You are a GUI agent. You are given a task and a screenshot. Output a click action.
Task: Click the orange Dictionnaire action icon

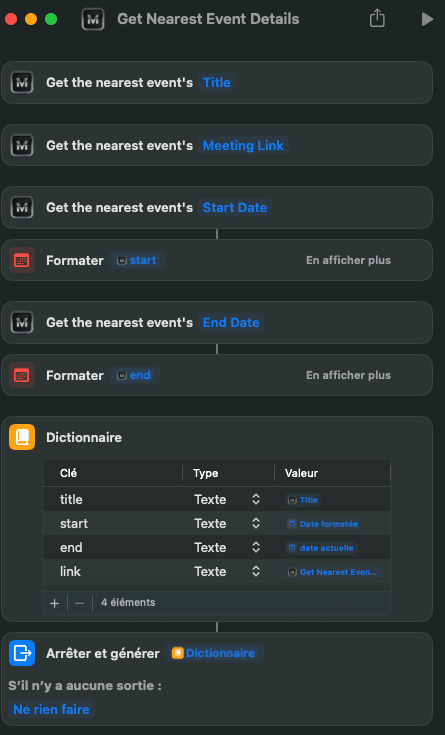(x=22, y=437)
